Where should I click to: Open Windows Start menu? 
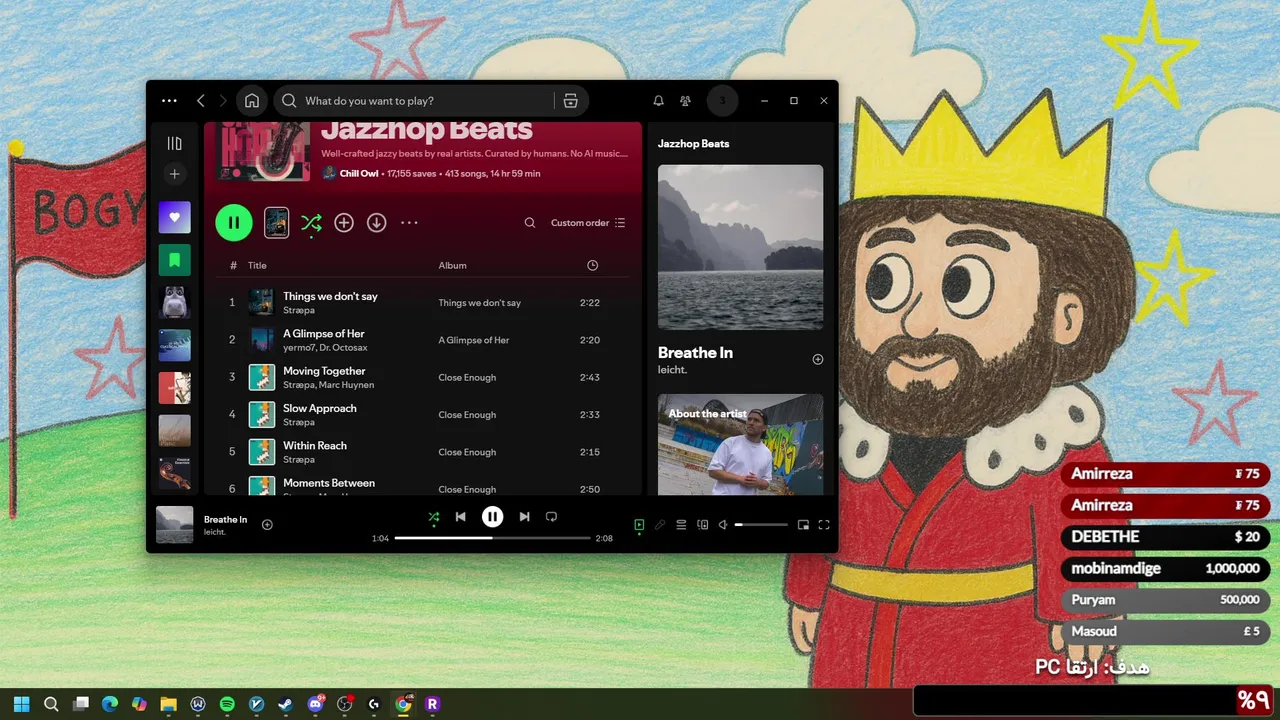click(22, 704)
